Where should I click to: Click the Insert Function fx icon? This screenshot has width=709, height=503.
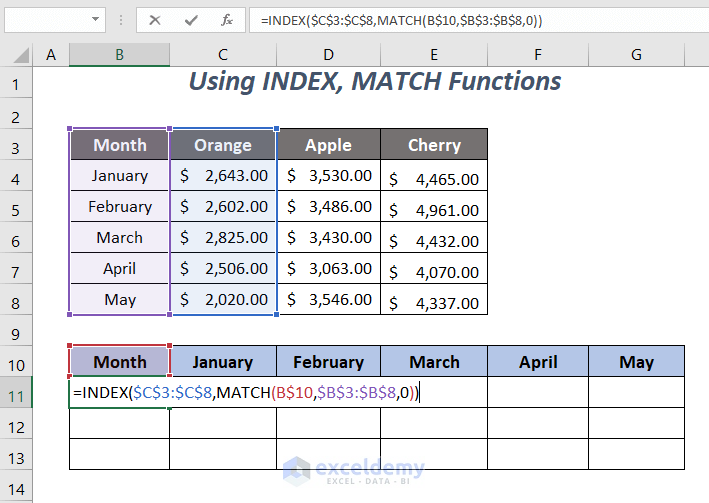pyautogui.click(x=227, y=20)
